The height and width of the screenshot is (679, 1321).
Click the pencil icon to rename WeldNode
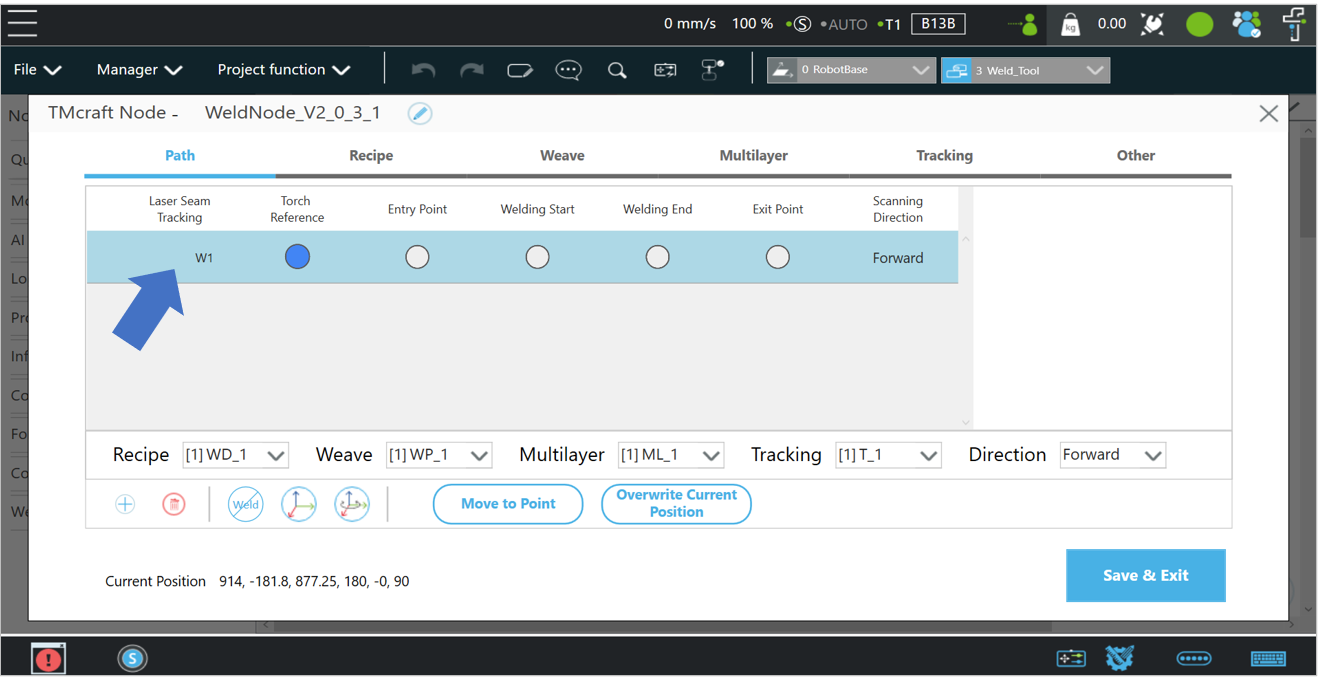420,113
